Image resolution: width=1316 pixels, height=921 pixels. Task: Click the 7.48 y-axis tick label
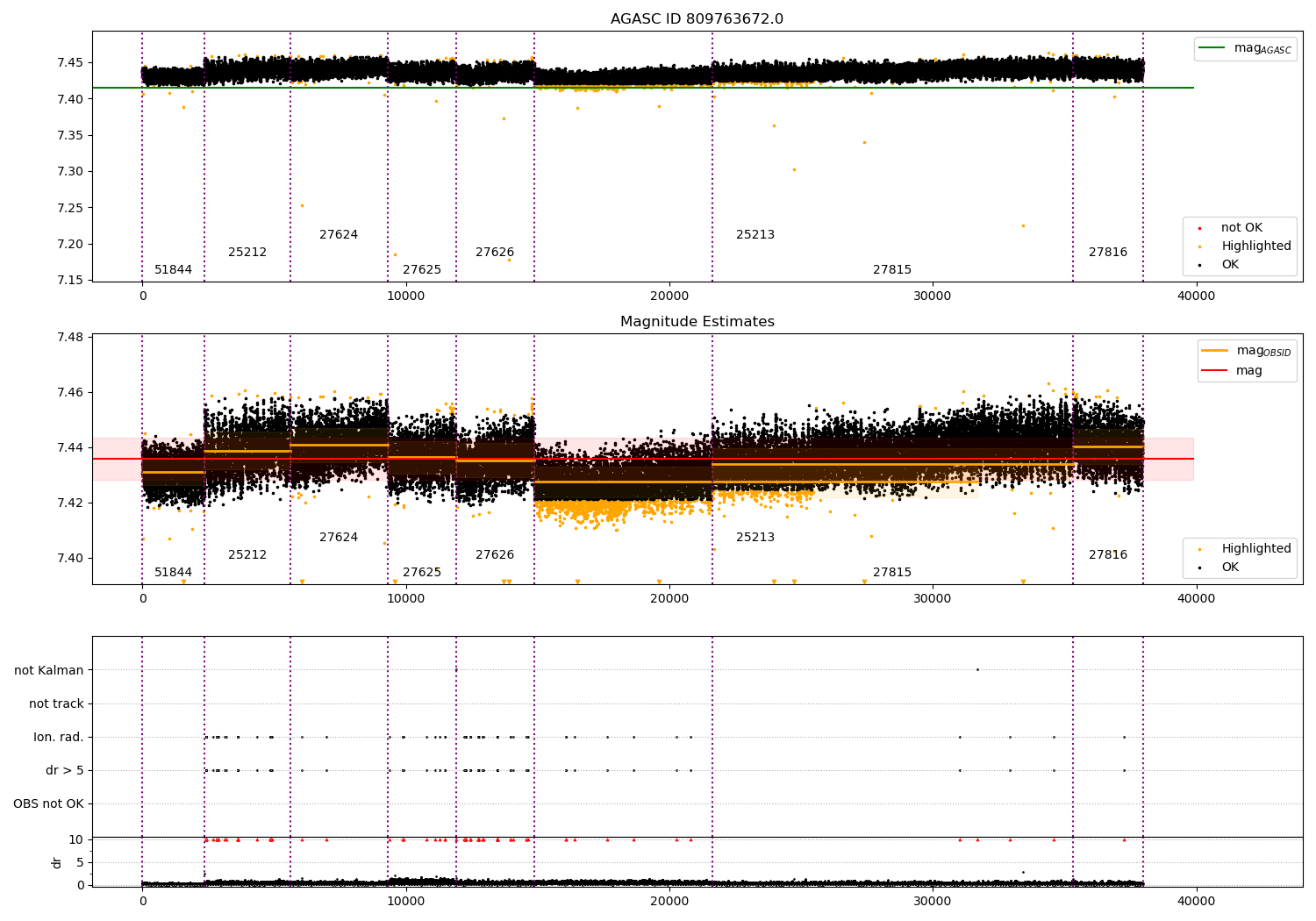[70, 338]
